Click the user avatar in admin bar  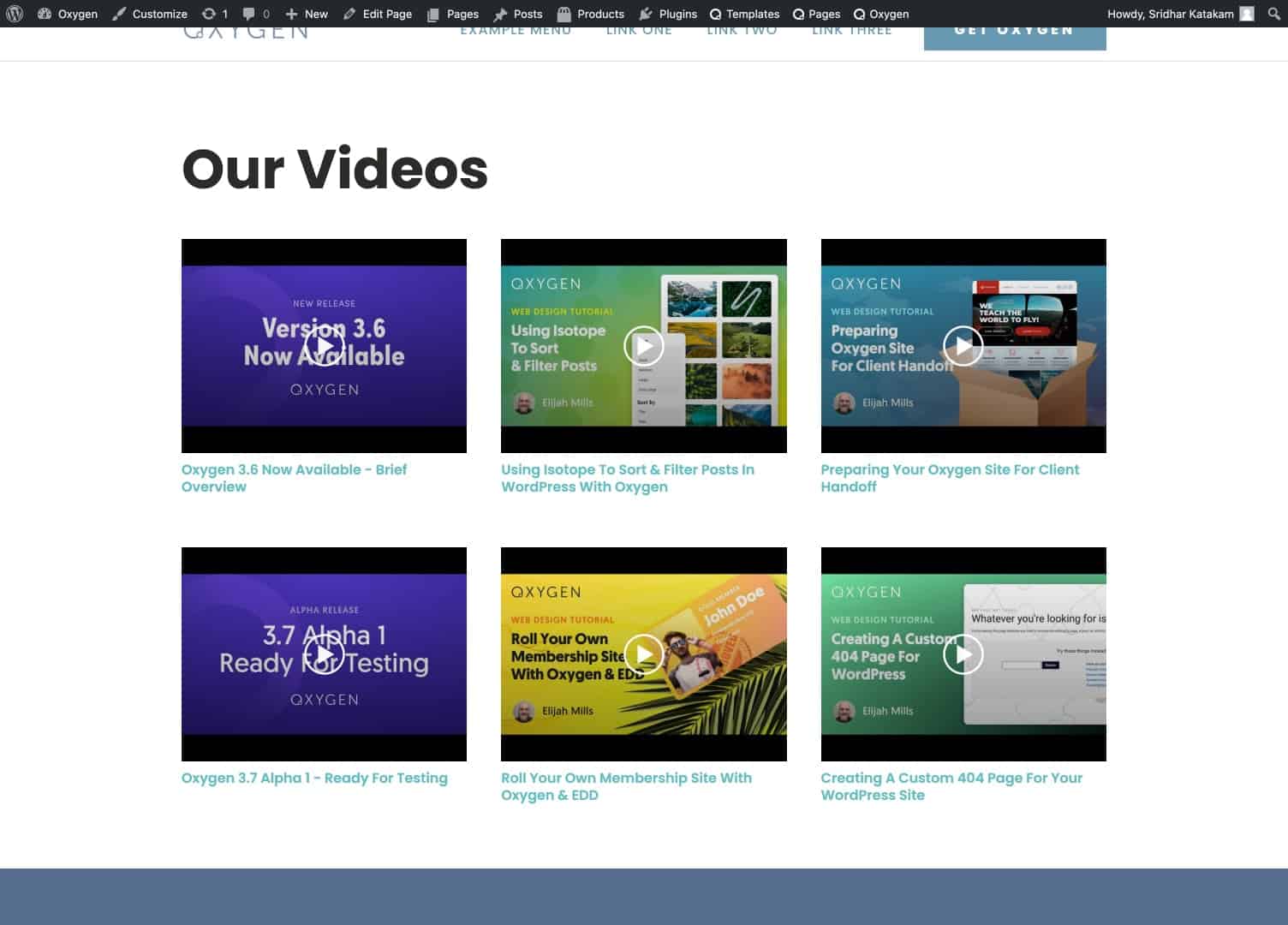pos(1247,14)
